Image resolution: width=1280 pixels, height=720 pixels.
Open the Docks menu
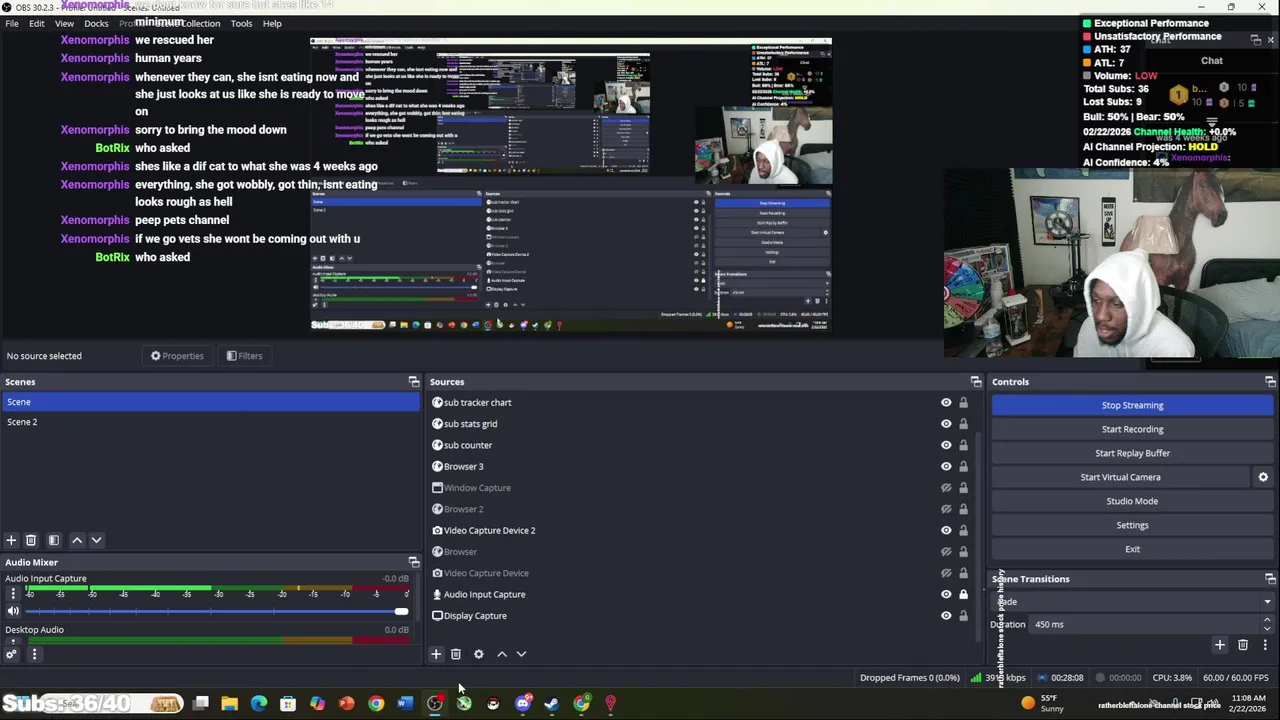point(96,23)
